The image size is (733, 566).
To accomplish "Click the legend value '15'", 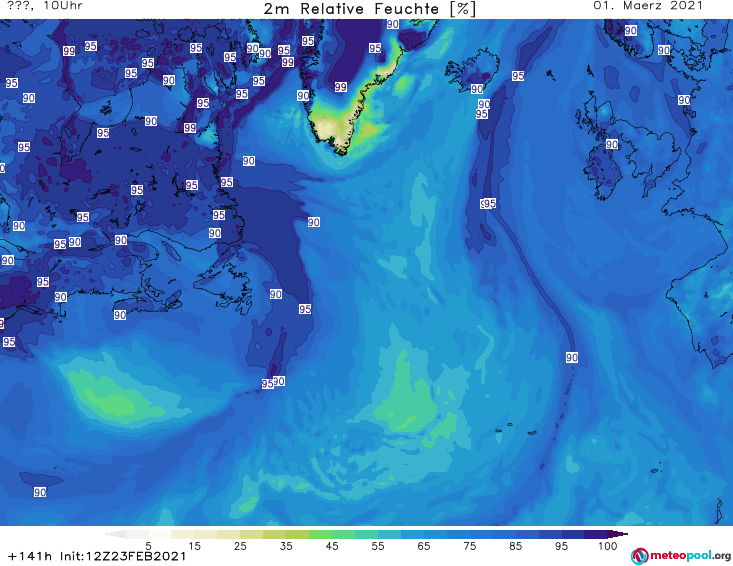I will pos(194,546).
